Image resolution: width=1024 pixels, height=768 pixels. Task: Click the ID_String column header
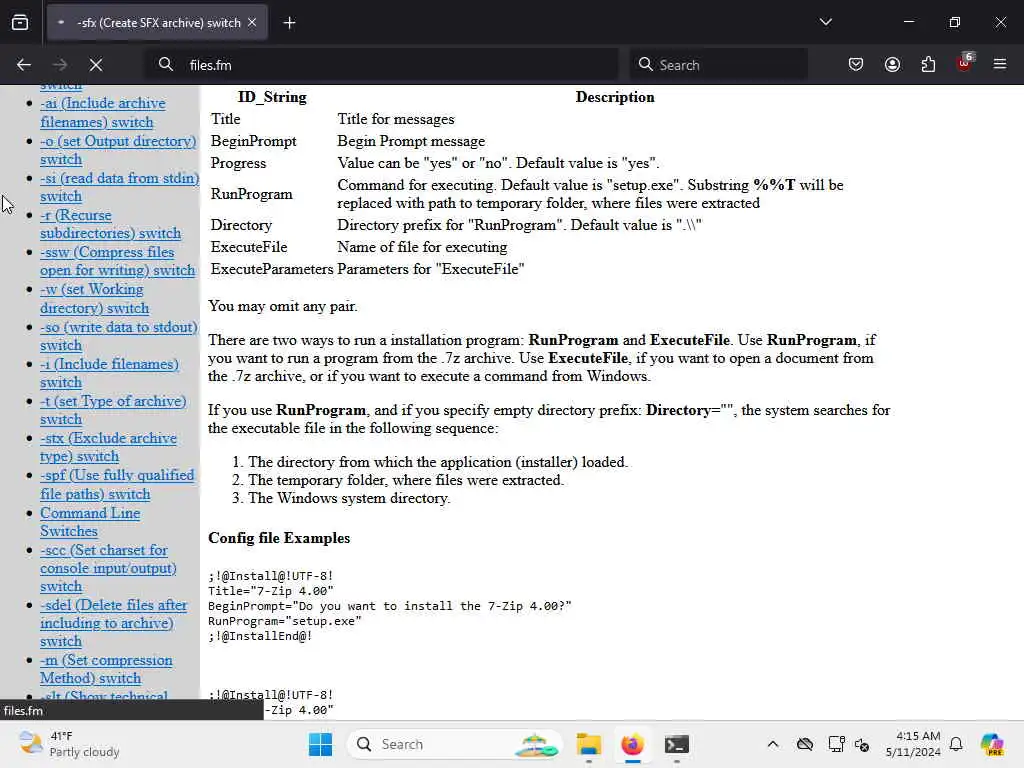272,97
